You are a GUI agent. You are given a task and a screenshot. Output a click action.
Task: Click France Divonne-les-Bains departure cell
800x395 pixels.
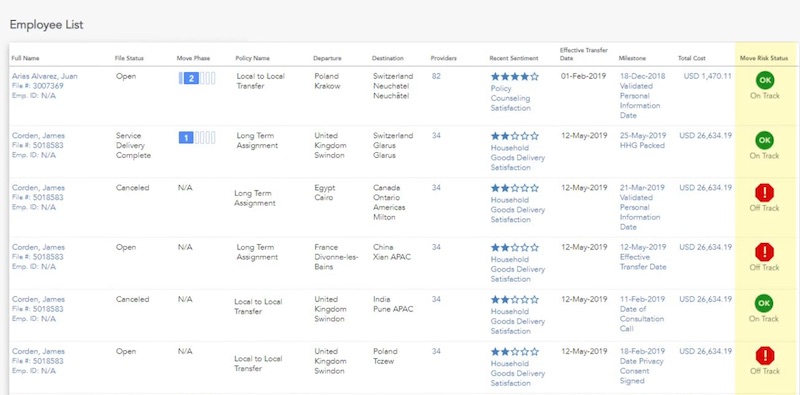(x=336, y=257)
